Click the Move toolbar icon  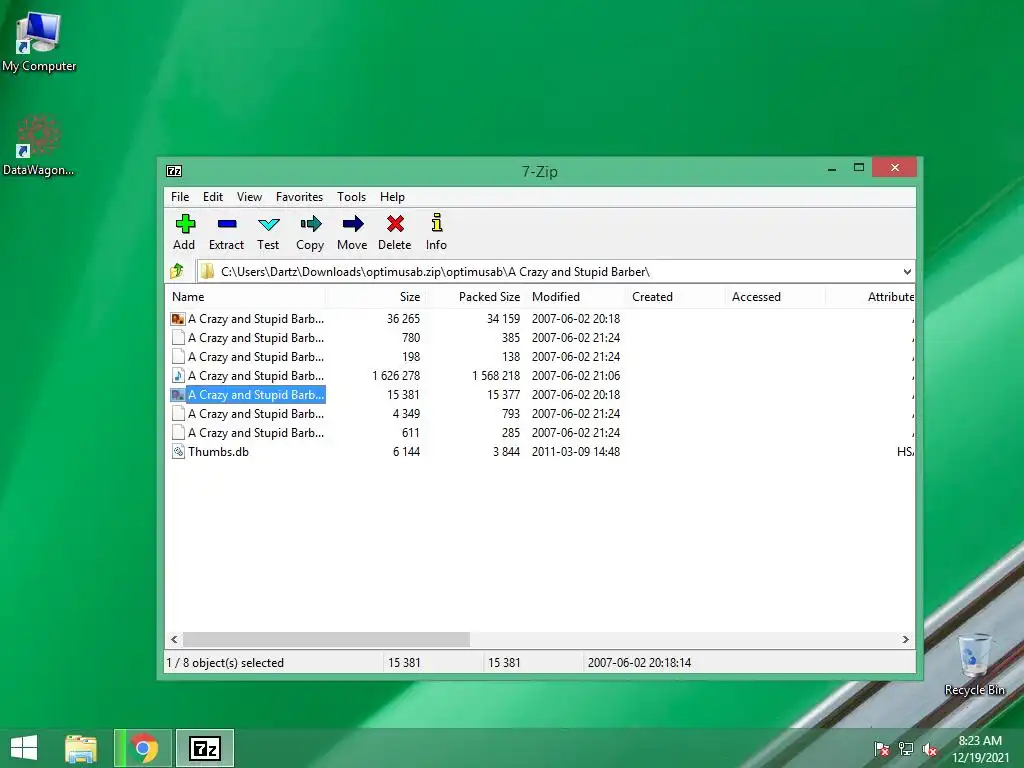click(x=353, y=224)
